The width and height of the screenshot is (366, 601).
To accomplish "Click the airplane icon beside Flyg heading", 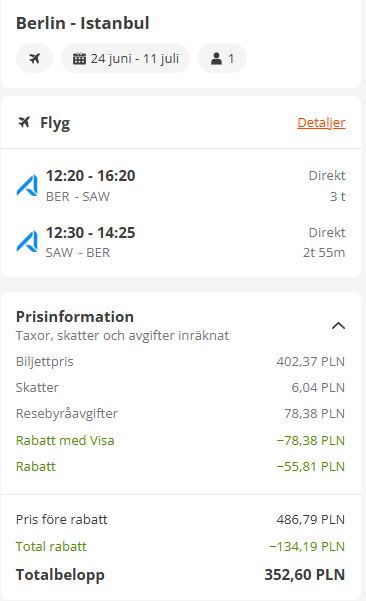I will click(24, 123).
